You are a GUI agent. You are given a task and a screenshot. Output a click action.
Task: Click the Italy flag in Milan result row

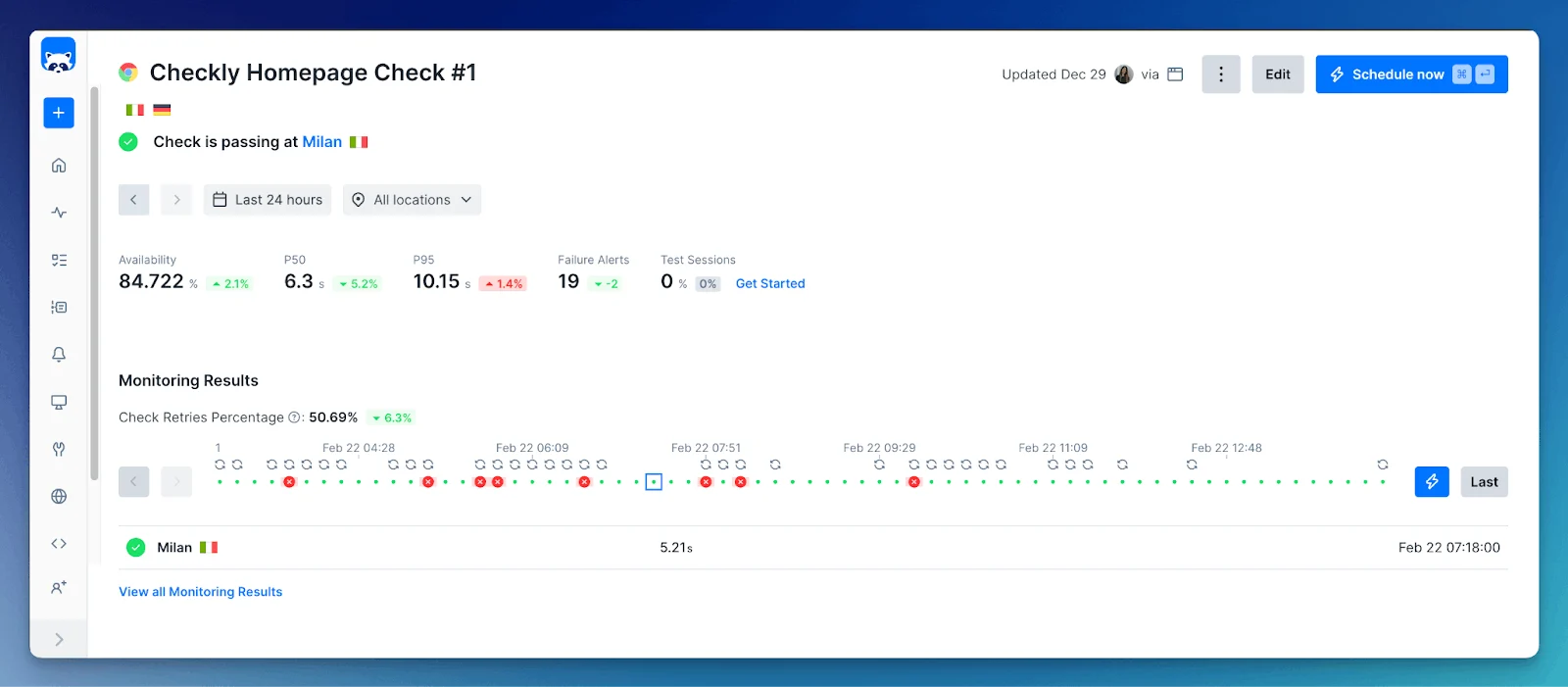(209, 548)
